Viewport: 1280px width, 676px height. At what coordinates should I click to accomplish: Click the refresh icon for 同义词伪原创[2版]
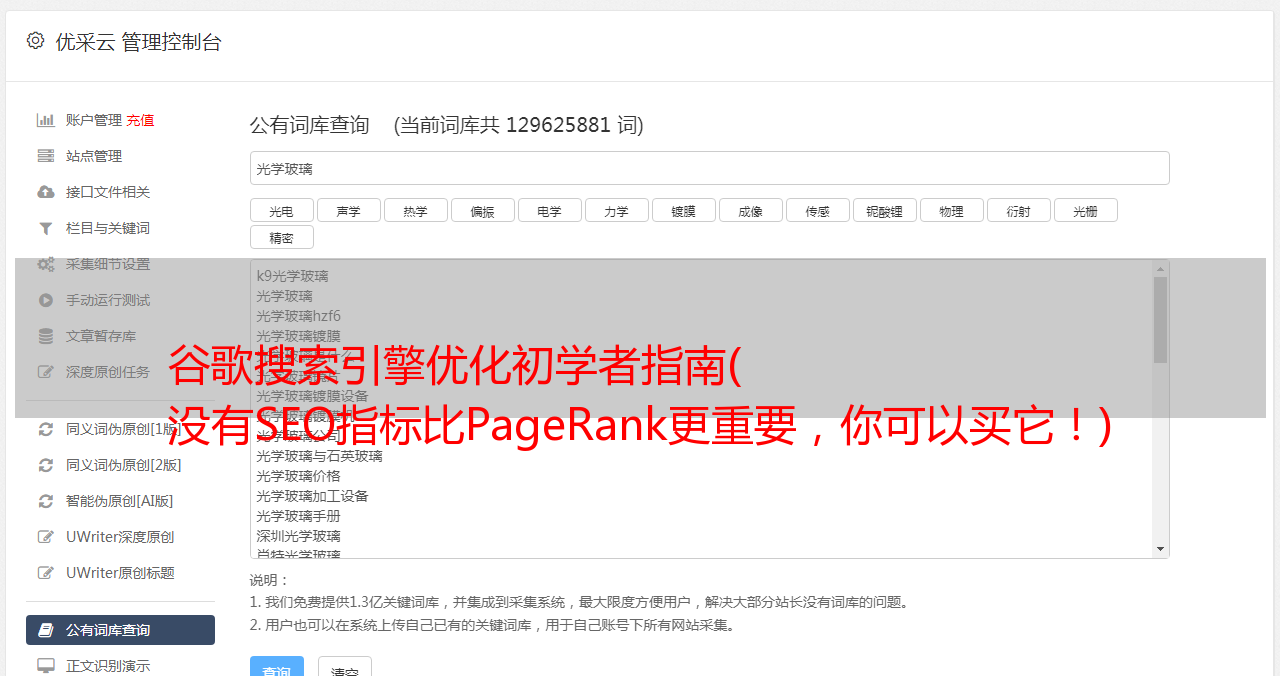(x=45, y=465)
